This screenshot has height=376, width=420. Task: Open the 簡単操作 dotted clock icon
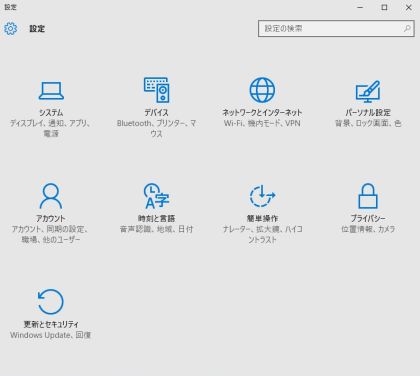pos(262,196)
